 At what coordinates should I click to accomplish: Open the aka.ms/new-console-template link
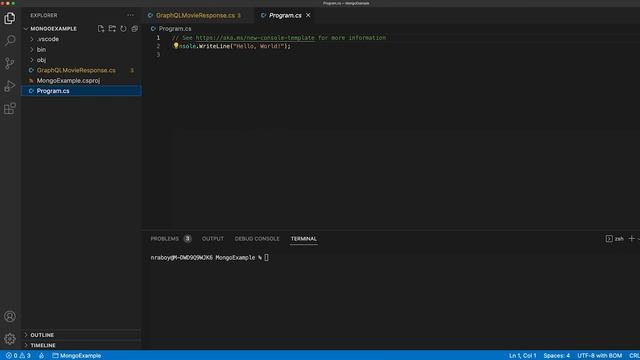coord(255,38)
